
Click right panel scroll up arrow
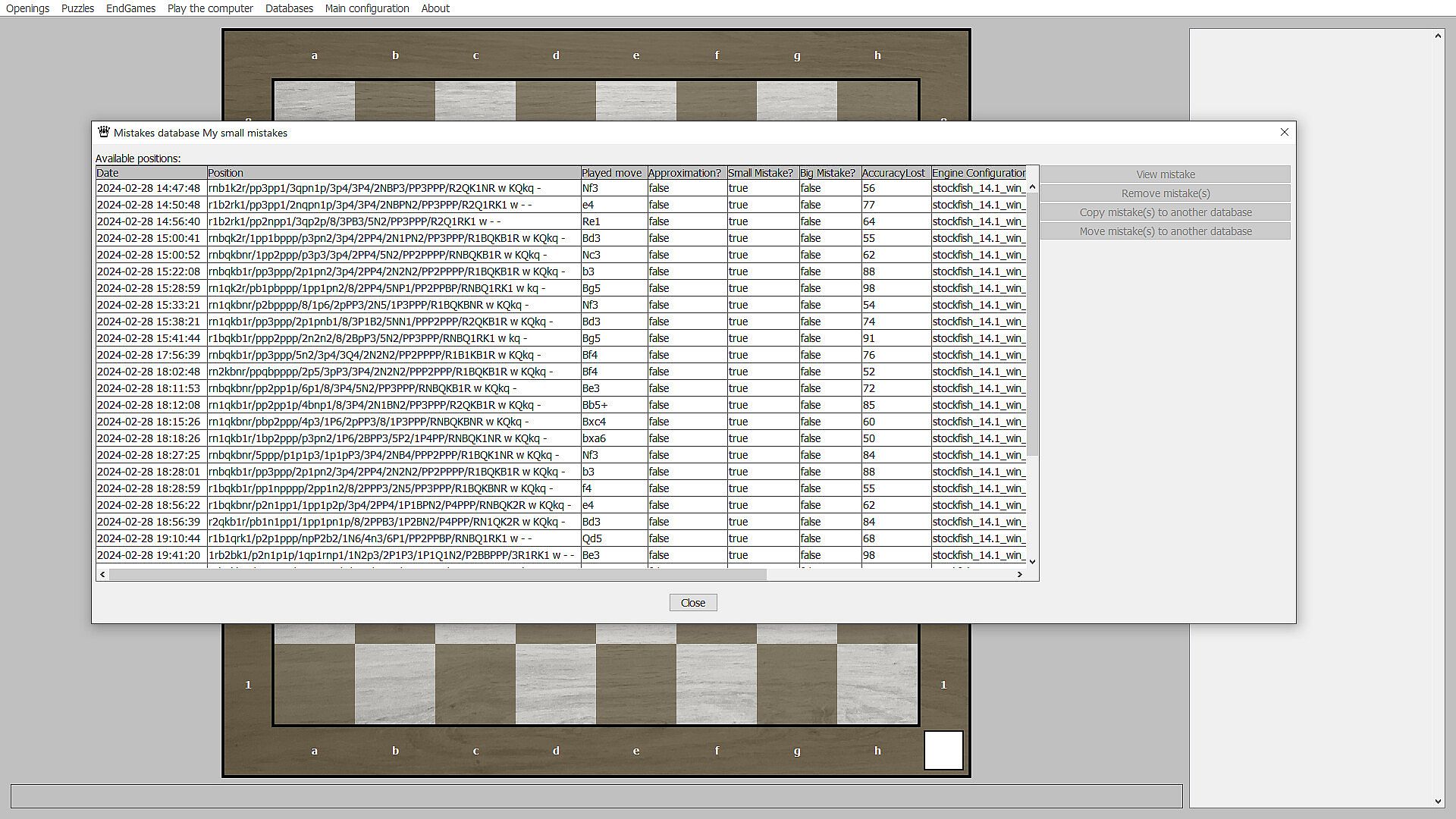pyautogui.click(x=1438, y=36)
